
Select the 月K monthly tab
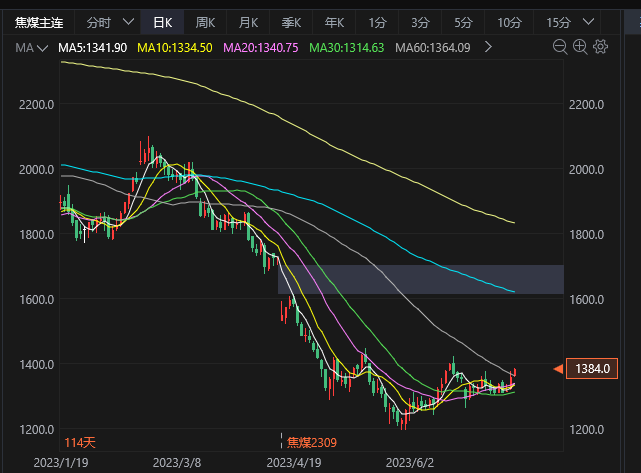pos(247,22)
